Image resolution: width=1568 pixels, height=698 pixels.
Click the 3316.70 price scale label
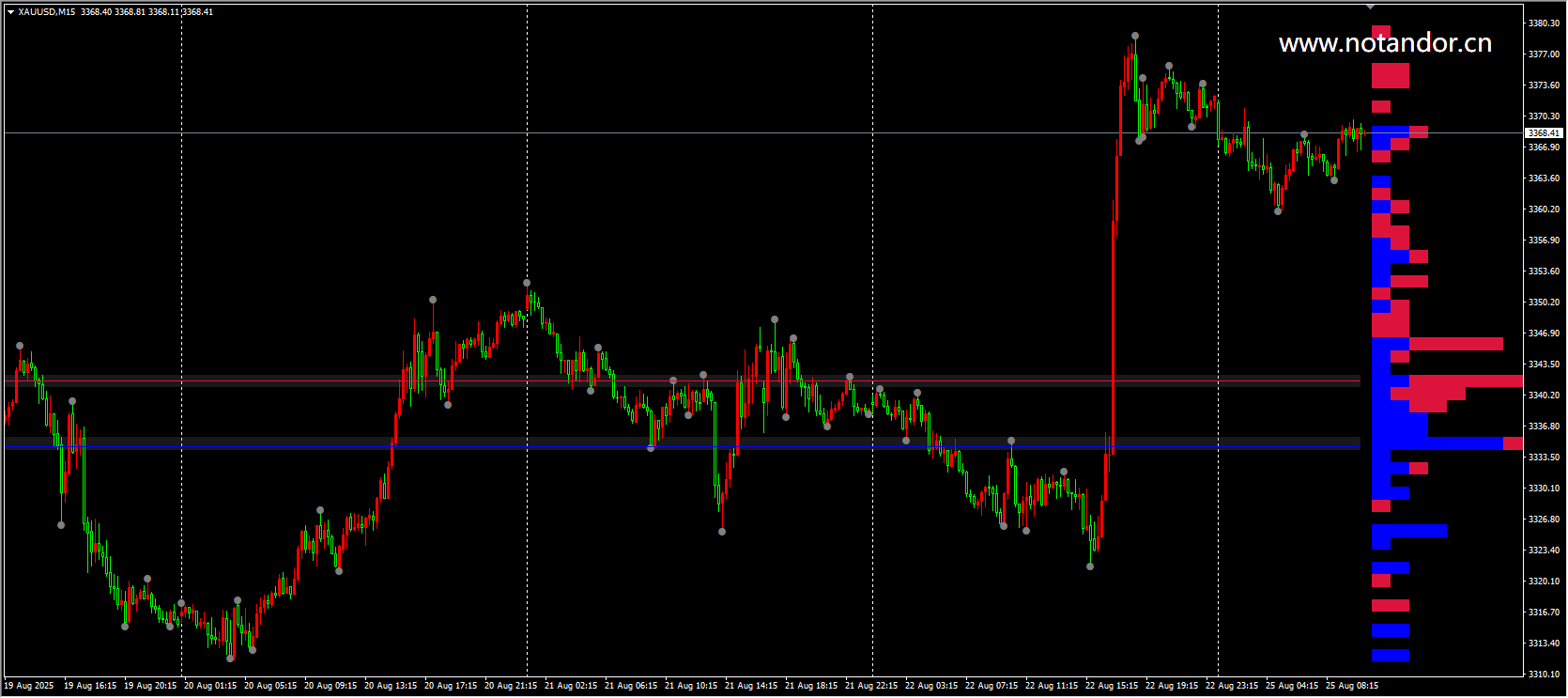(x=1545, y=613)
